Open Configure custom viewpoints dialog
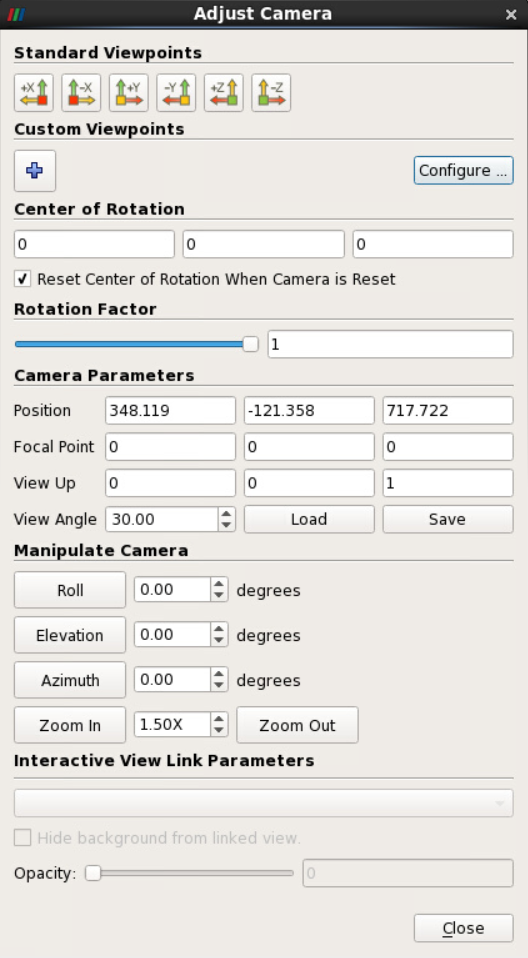This screenshot has width=528, height=958. 463,170
